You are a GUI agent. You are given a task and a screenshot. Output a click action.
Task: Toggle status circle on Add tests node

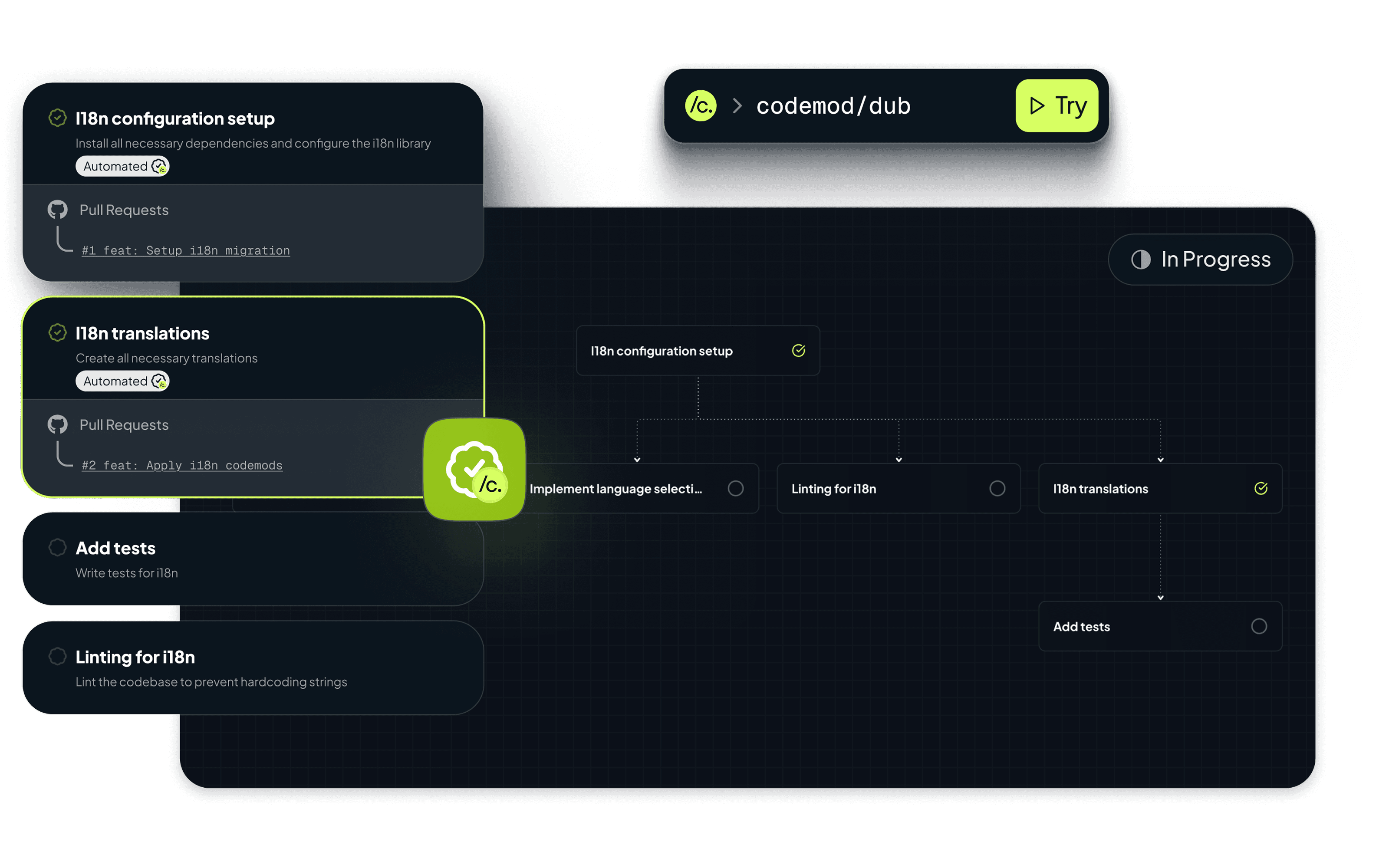[x=1259, y=626]
